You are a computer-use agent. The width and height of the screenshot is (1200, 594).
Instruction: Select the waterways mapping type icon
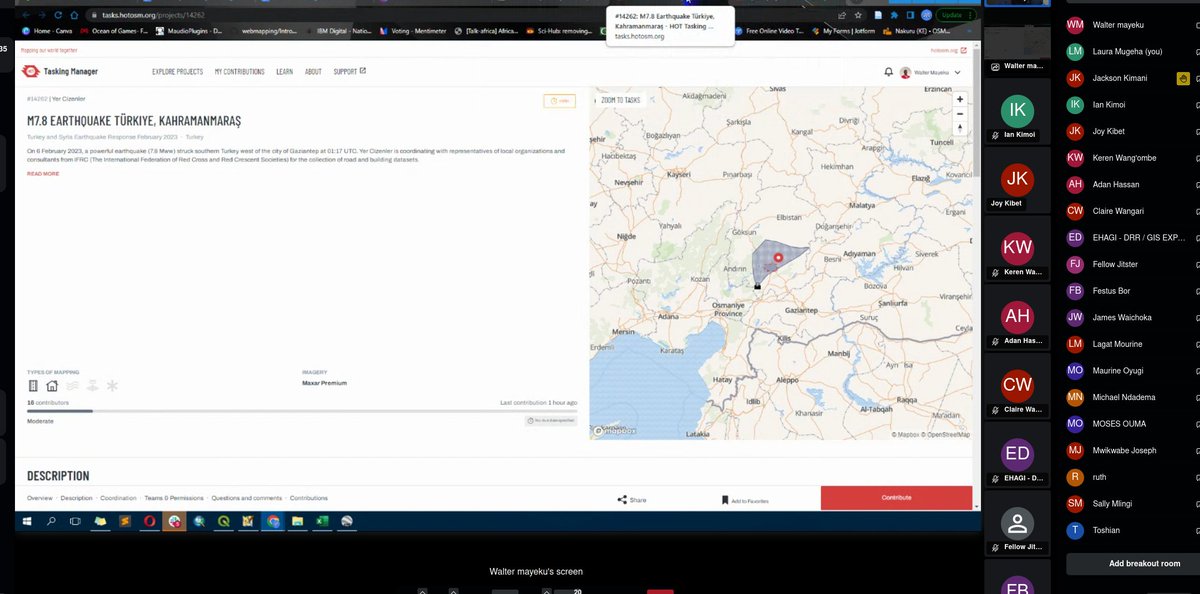tap(71, 385)
